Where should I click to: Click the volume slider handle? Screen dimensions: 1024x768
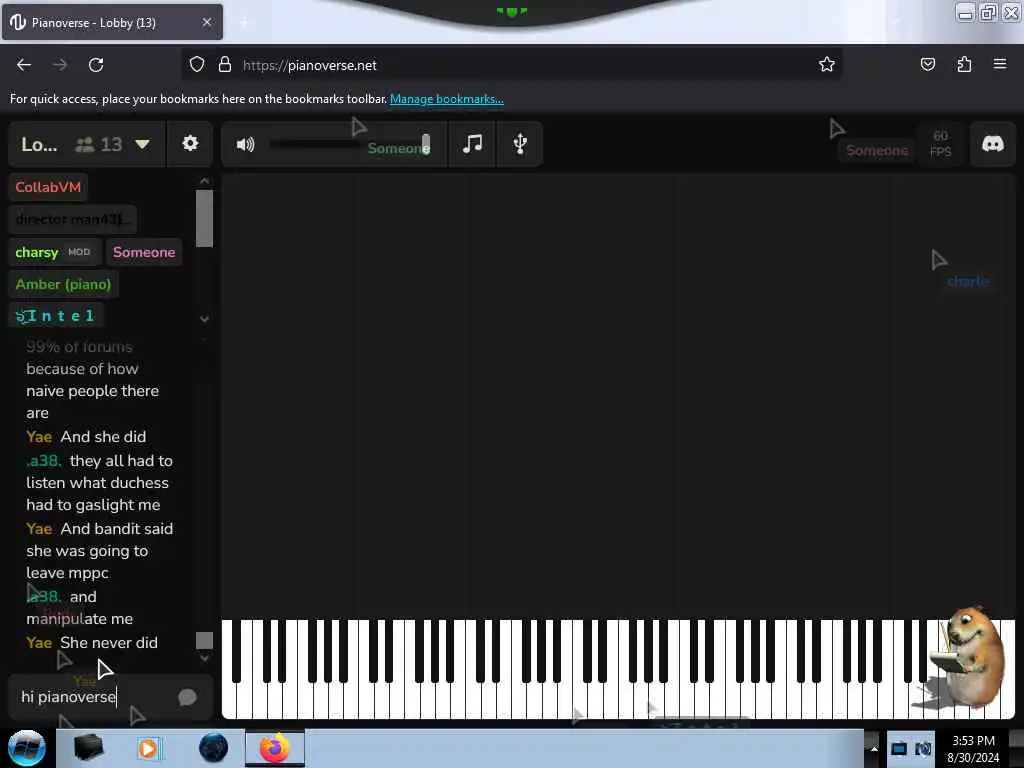(x=426, y=144)
